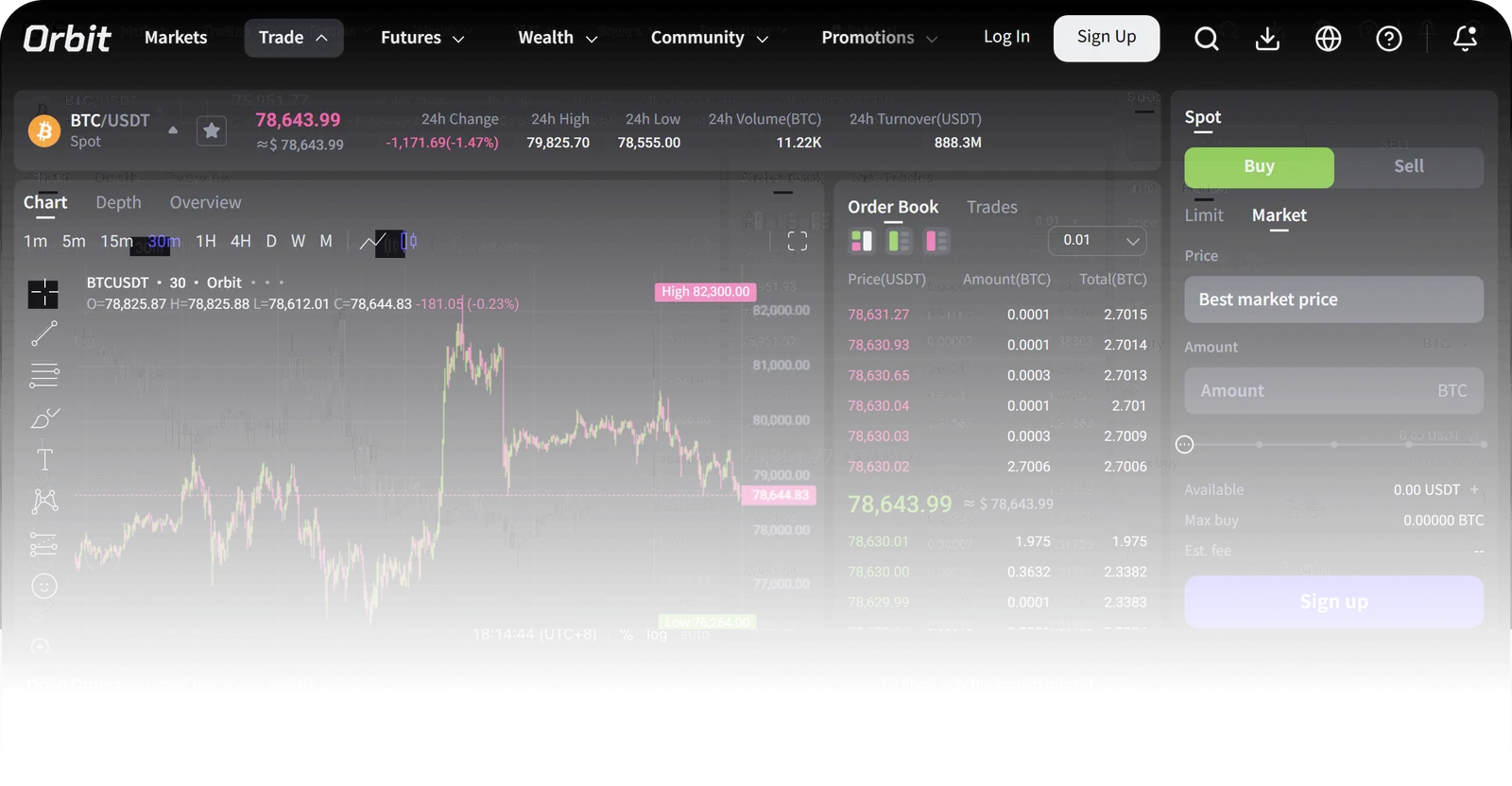Click the zoom-in tool at the toolbar bottom

pyautogui.click(x=41, y=646)
